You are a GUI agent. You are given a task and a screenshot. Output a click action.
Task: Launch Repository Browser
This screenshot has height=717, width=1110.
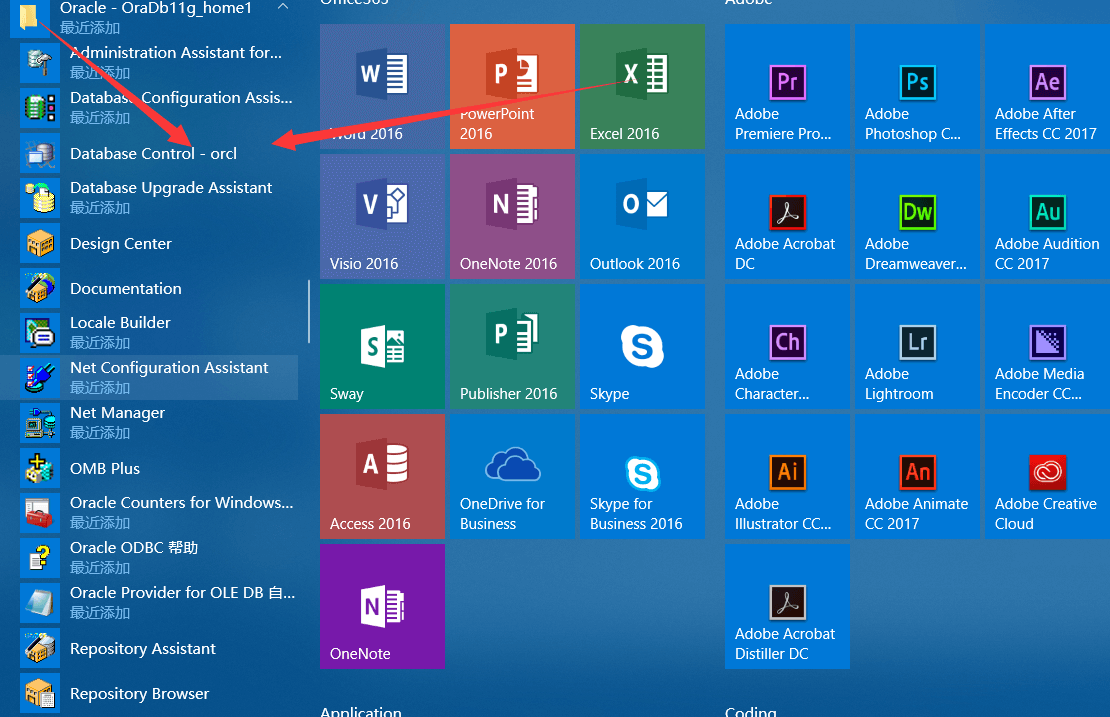(x=149, y=693)
